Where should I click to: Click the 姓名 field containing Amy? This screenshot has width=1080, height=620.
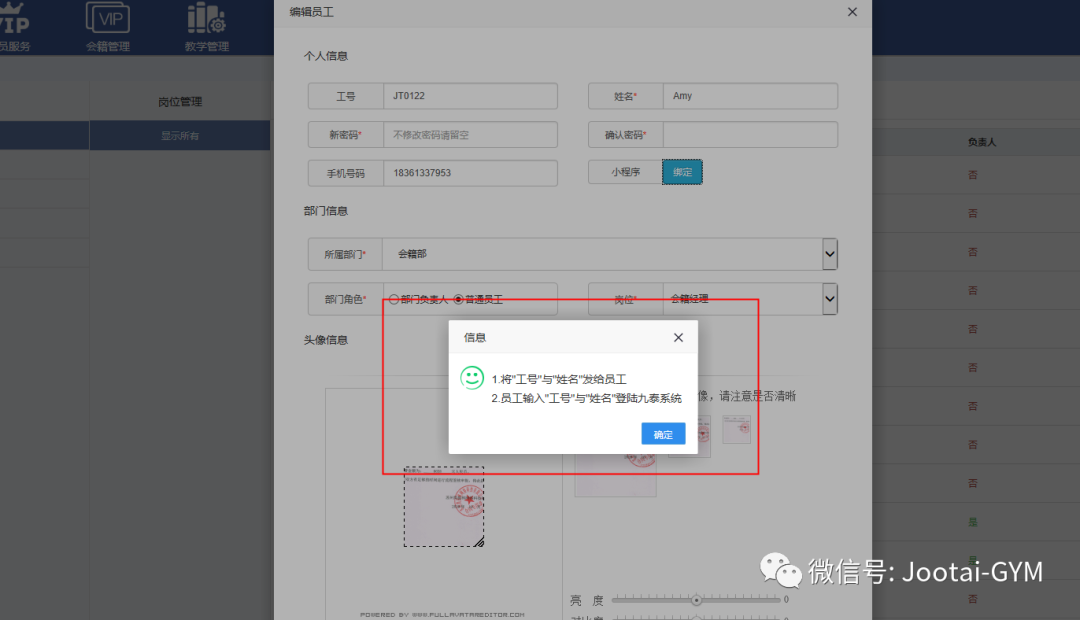click(x=750, y=96)
